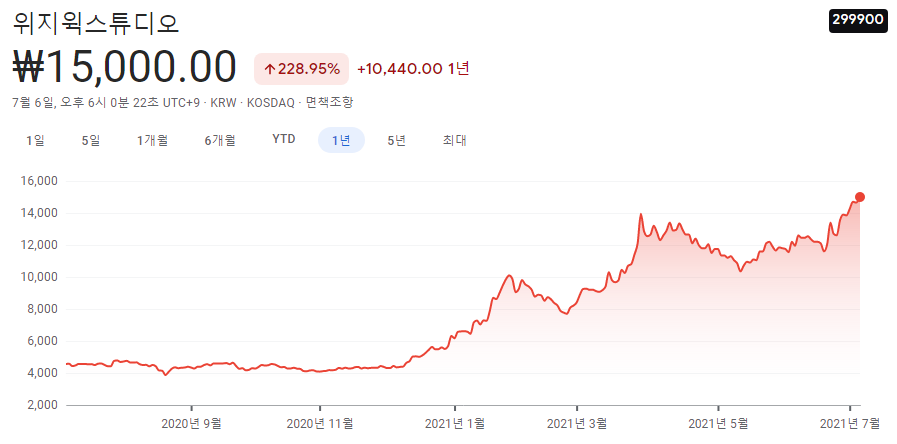Click the 2021년 1월 axis label
Viewport: 897px width, 444px height.
(455, 424)
